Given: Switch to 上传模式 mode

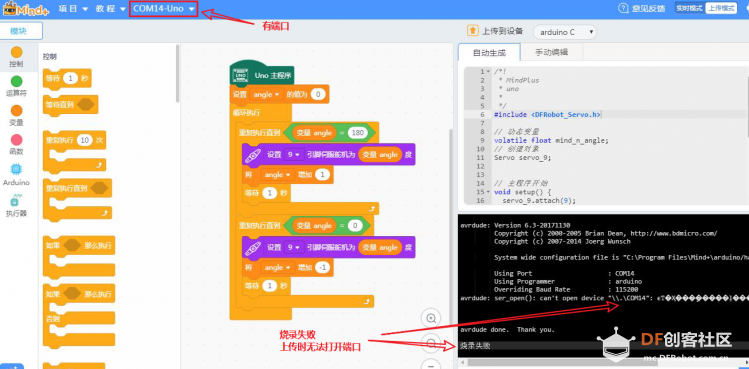Looking at the screenshot, I should point(721,8).
